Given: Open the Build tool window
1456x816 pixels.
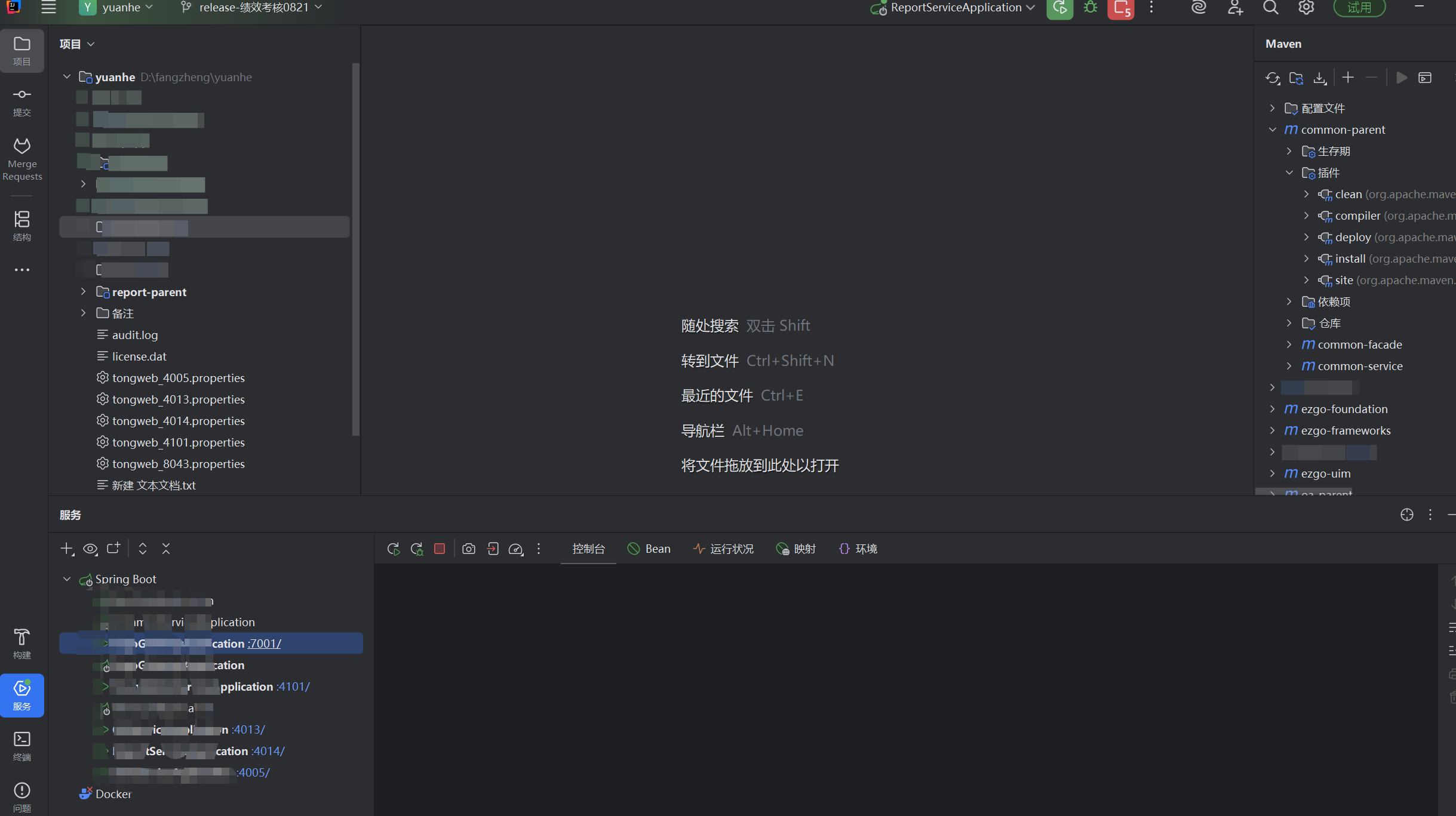Looking at the screenshot, I should tap(22, 643).
